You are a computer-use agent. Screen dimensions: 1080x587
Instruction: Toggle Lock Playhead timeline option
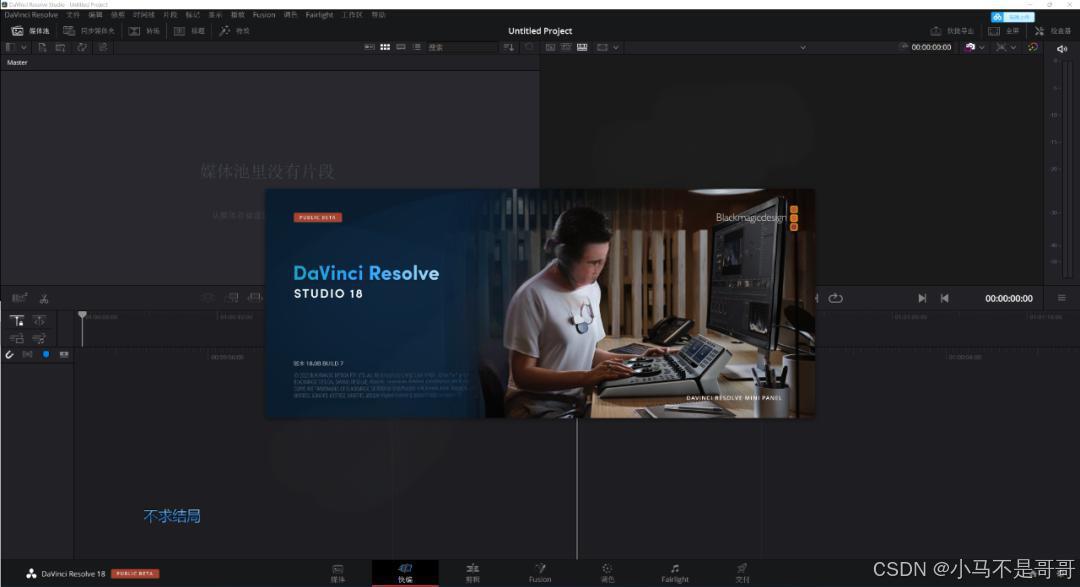17,320
